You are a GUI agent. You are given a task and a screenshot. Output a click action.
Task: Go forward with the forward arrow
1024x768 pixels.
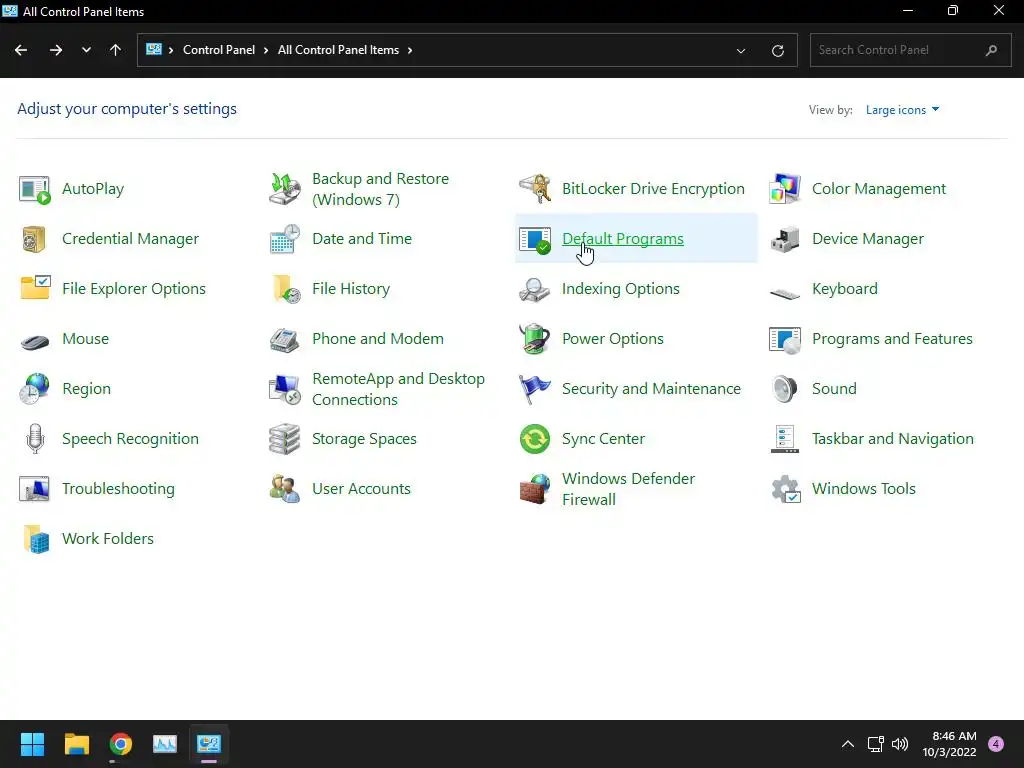click(56, 50)
